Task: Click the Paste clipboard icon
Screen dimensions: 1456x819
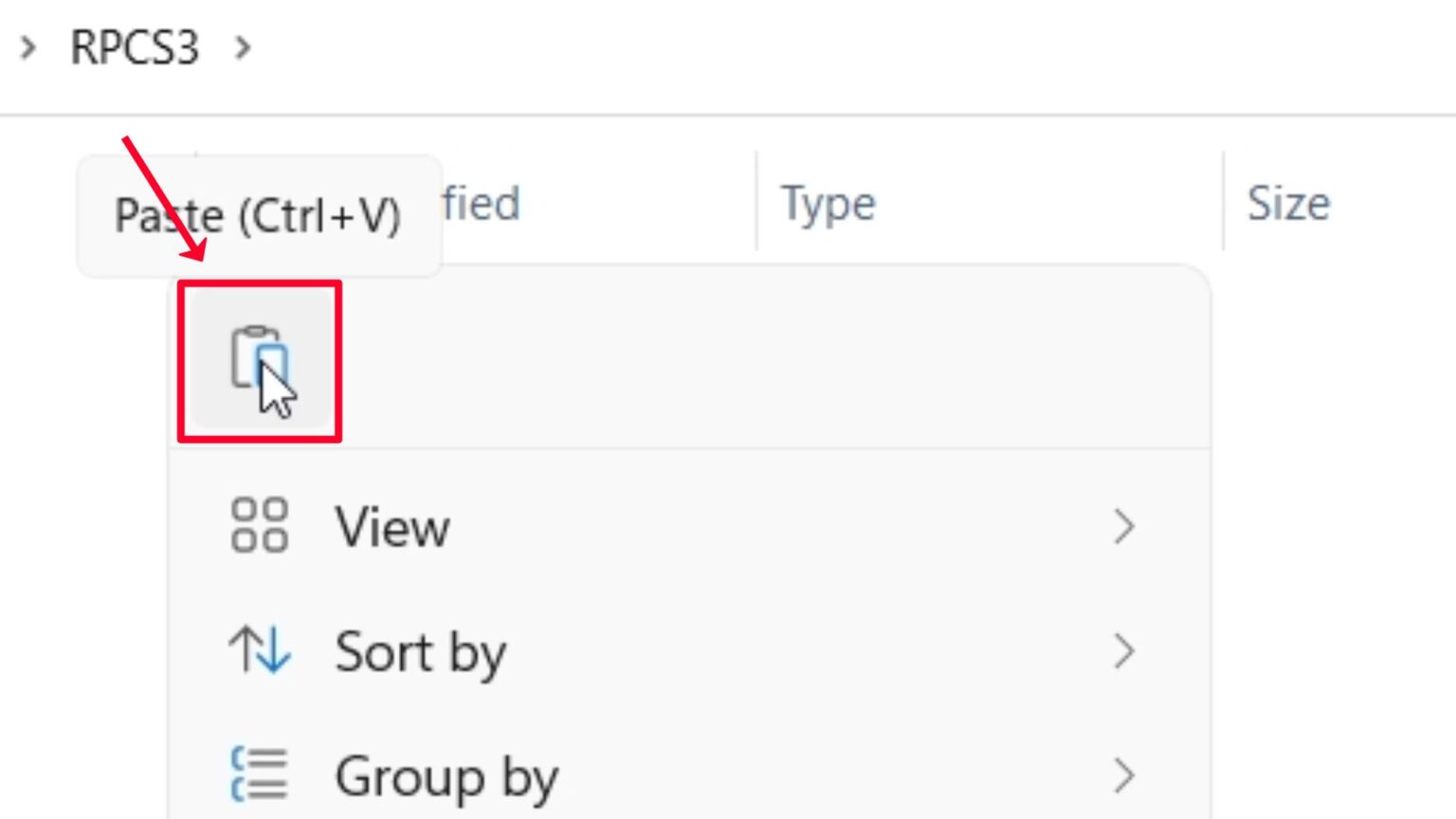Action: click(x=259, y=360)
